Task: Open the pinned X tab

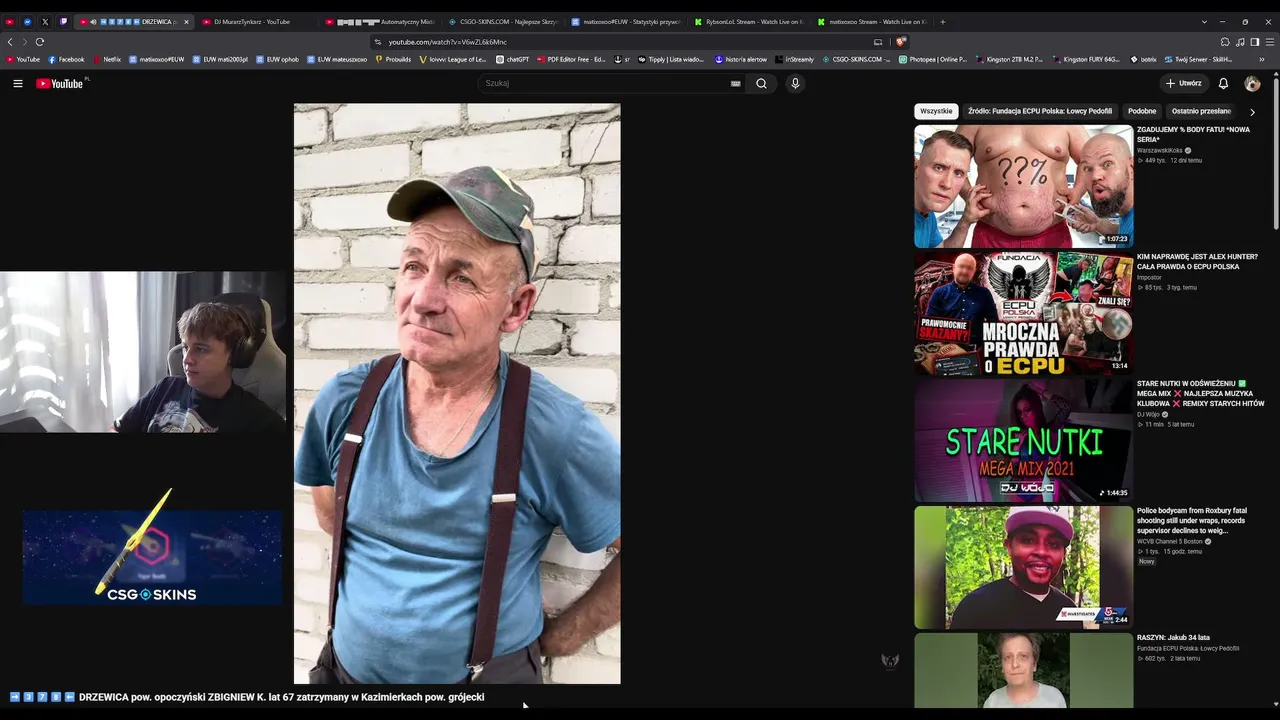Action: pyautogui.click(x=45, y=22)
